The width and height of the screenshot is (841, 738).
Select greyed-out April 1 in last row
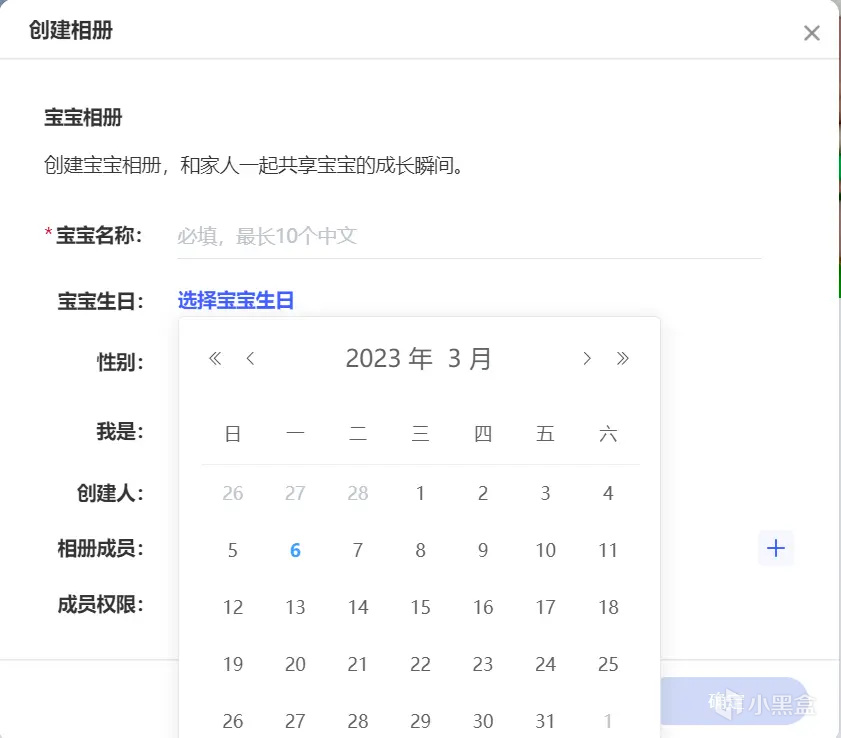(608, 721)
